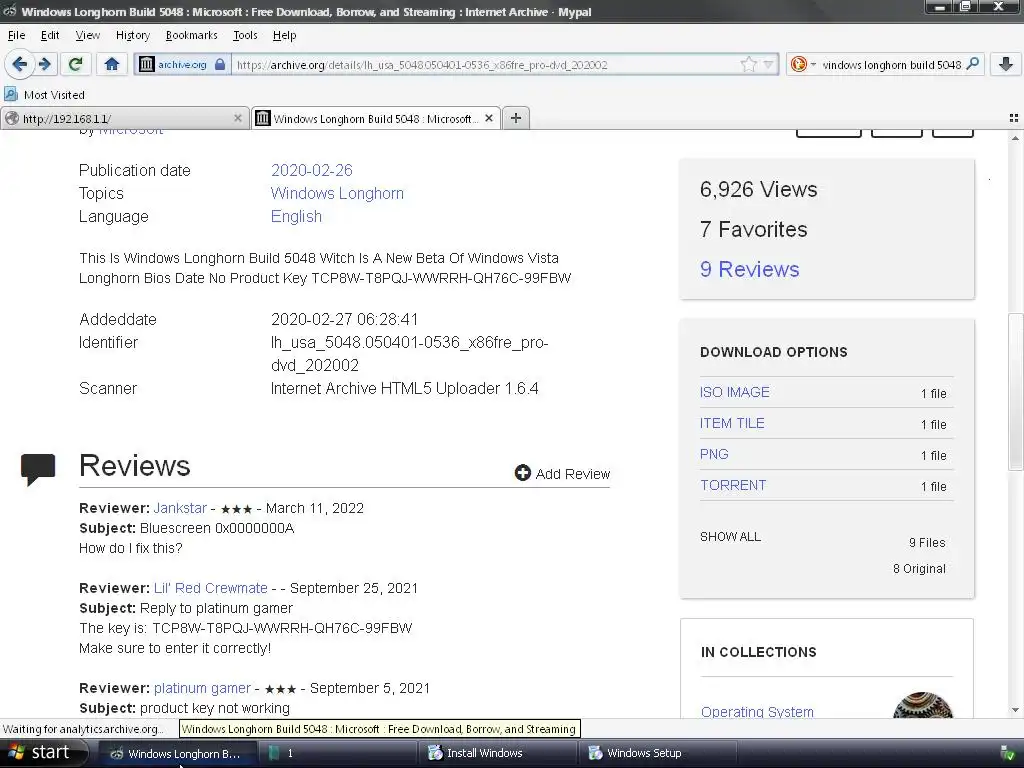Open the Edit menu
The image size is (1024, 768).
click(50, 35)
